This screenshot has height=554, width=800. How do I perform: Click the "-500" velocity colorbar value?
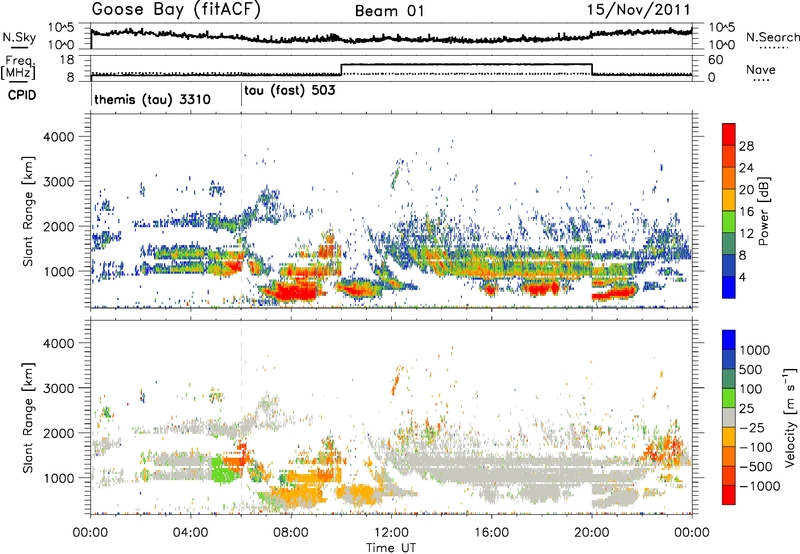click(756, 467)
